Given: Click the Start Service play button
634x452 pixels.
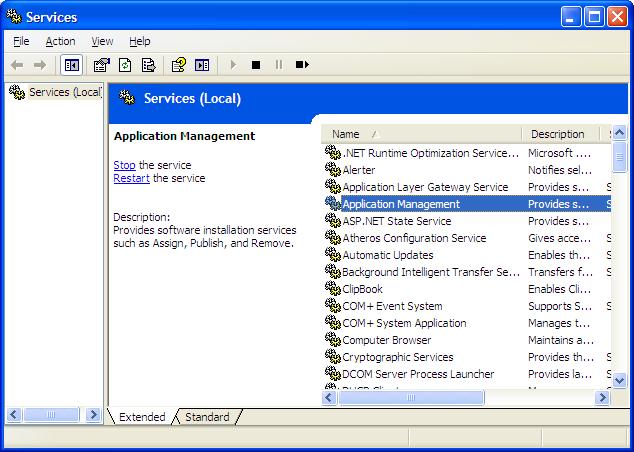Looking at the screenshot, I should tap(233, 65).
